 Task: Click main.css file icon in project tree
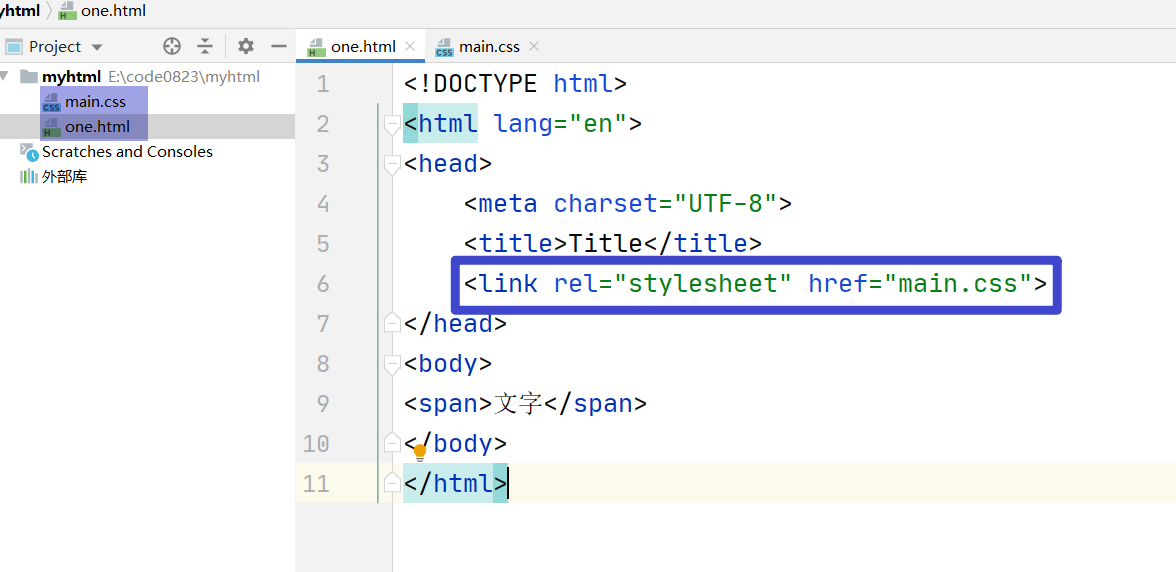51,102
